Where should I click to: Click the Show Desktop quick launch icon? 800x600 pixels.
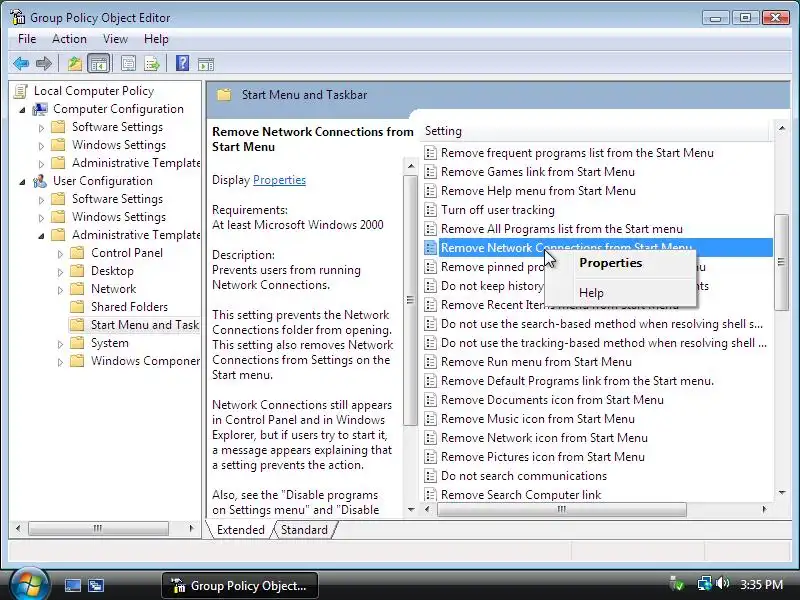72,586
